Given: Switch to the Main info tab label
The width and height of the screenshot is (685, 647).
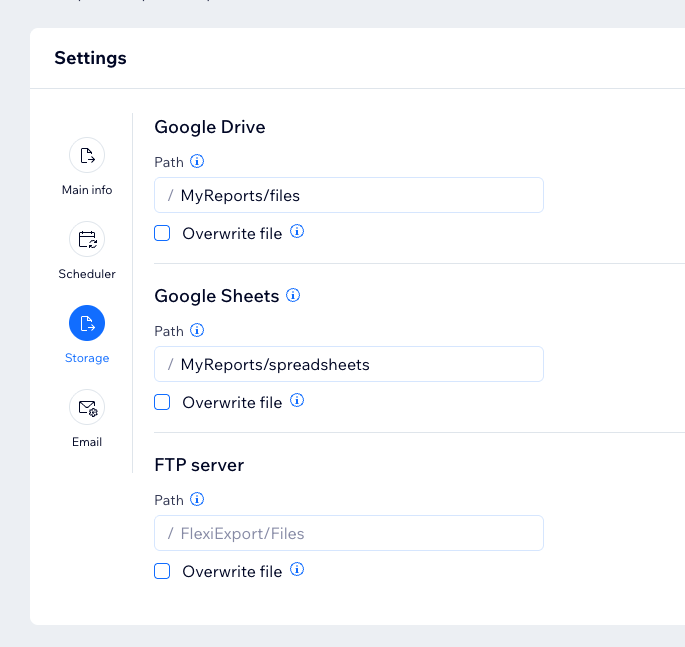Looking at the screenshot, I should click(87, 190).
